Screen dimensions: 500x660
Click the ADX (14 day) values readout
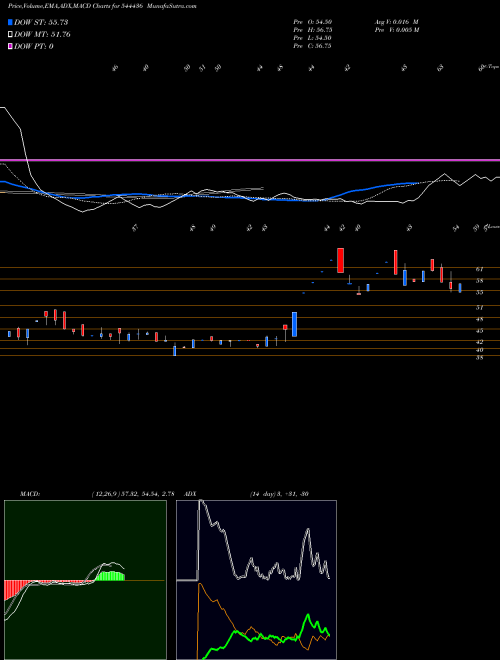279,494
